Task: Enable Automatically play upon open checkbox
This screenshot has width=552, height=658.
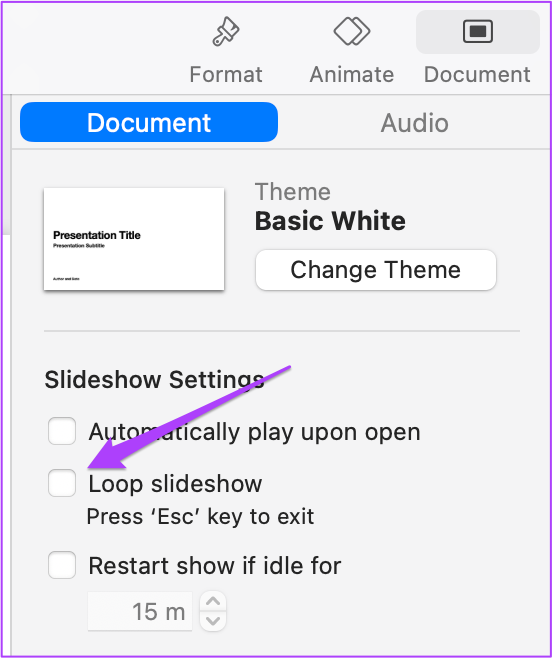Action: (x=62, y=431)
